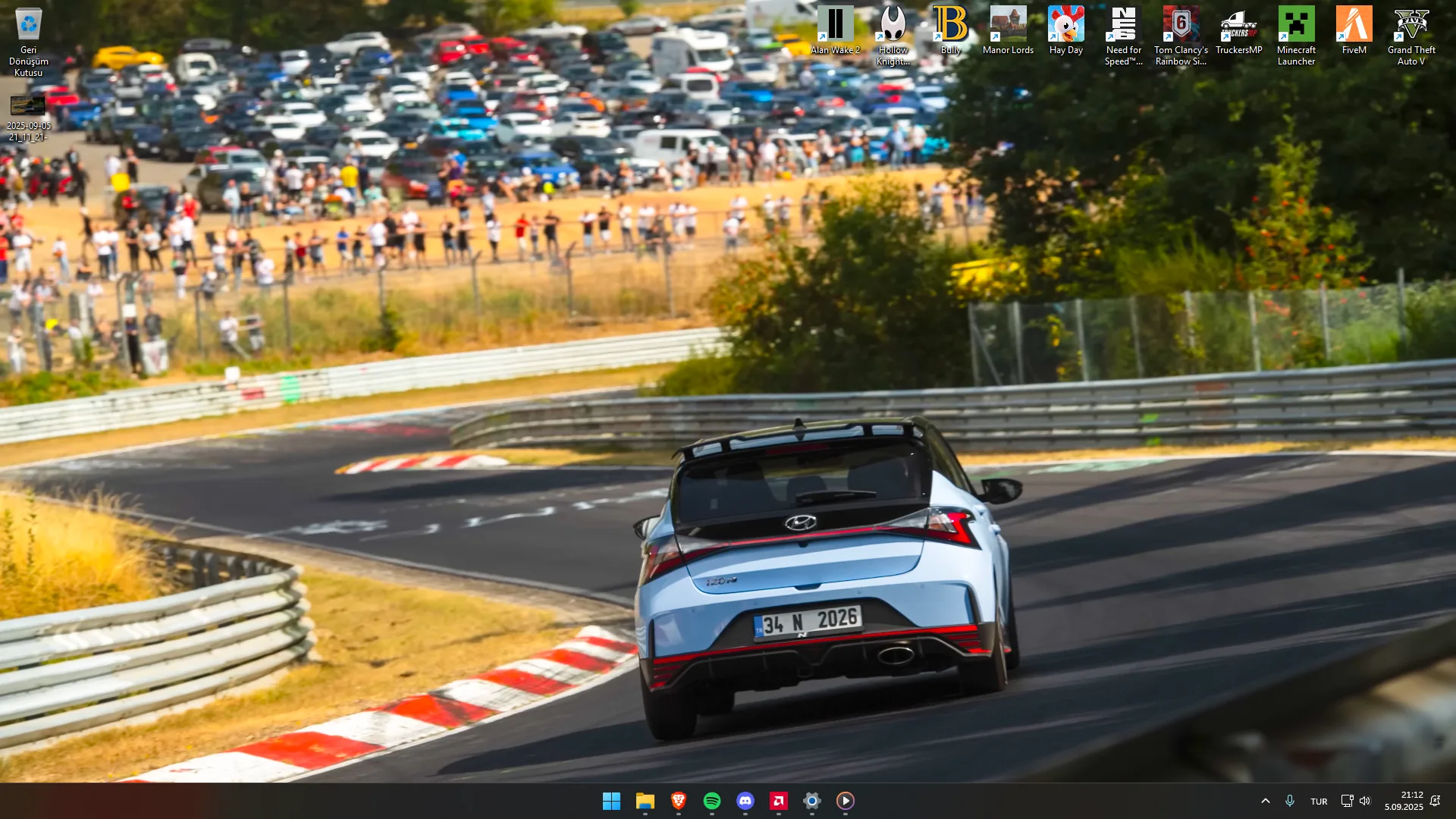The image size is (1456, 819).
Task: Expand the hidden system tray icons
Action: pos(1265,801)
